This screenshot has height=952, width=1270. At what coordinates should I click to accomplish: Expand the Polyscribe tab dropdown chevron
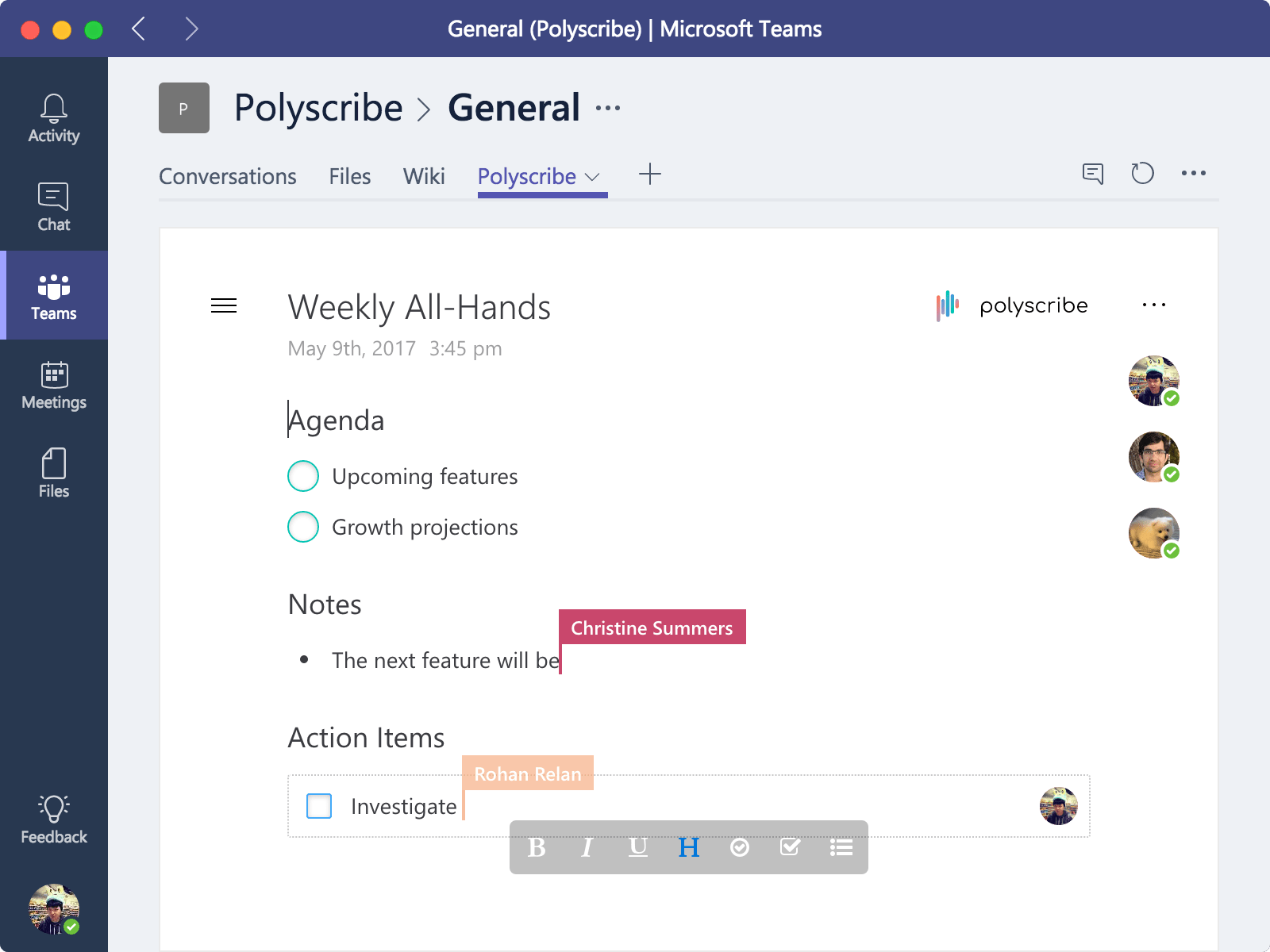tap(592, 176)
